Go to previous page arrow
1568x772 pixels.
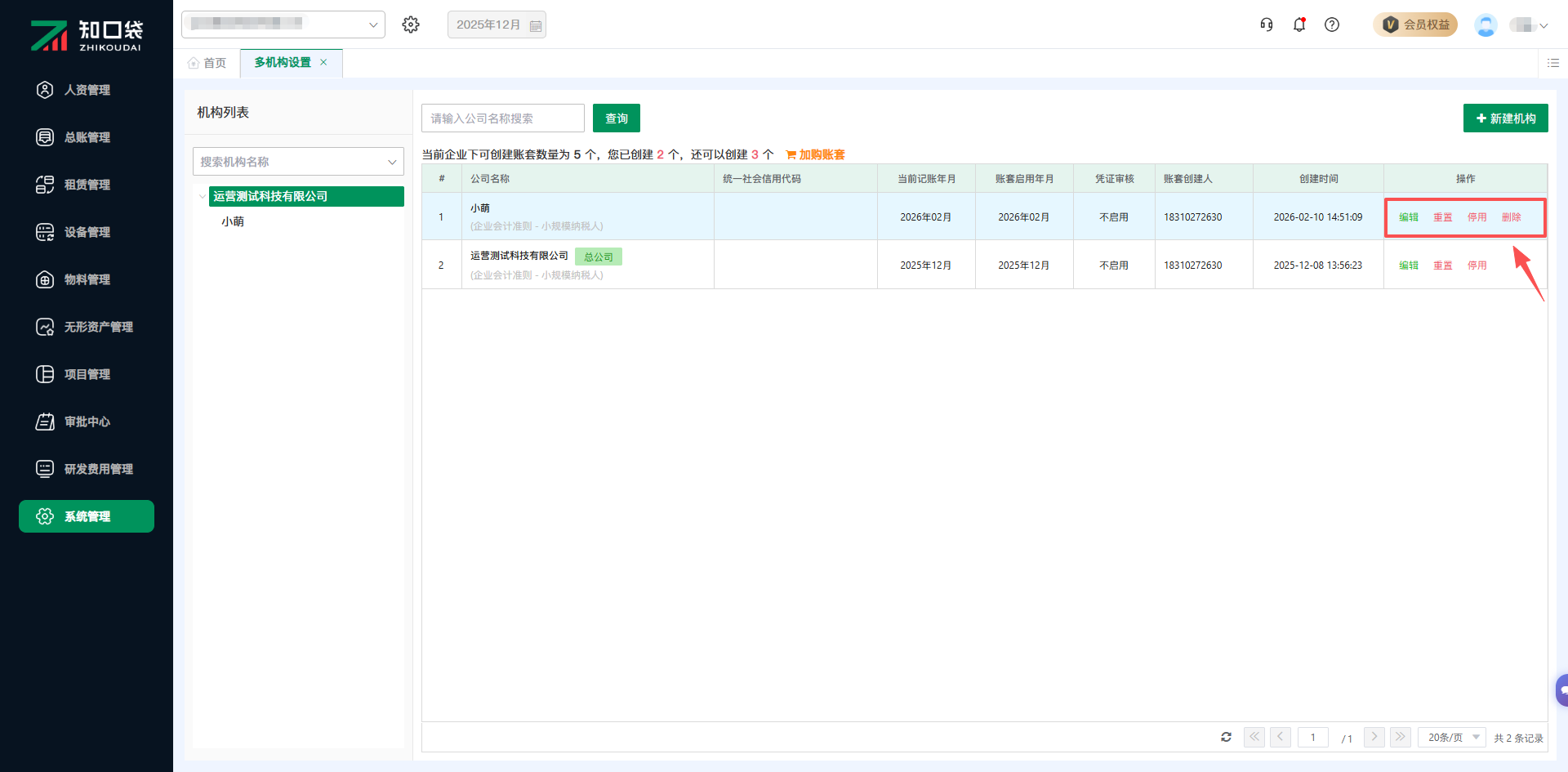1281,737
